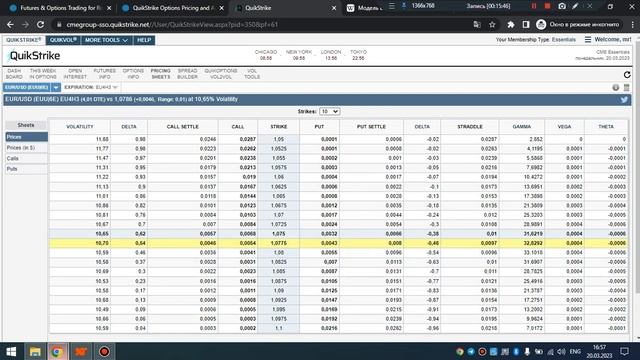Open the OPEN INTEREST section
Screen dimensions: 640x360
75,74
